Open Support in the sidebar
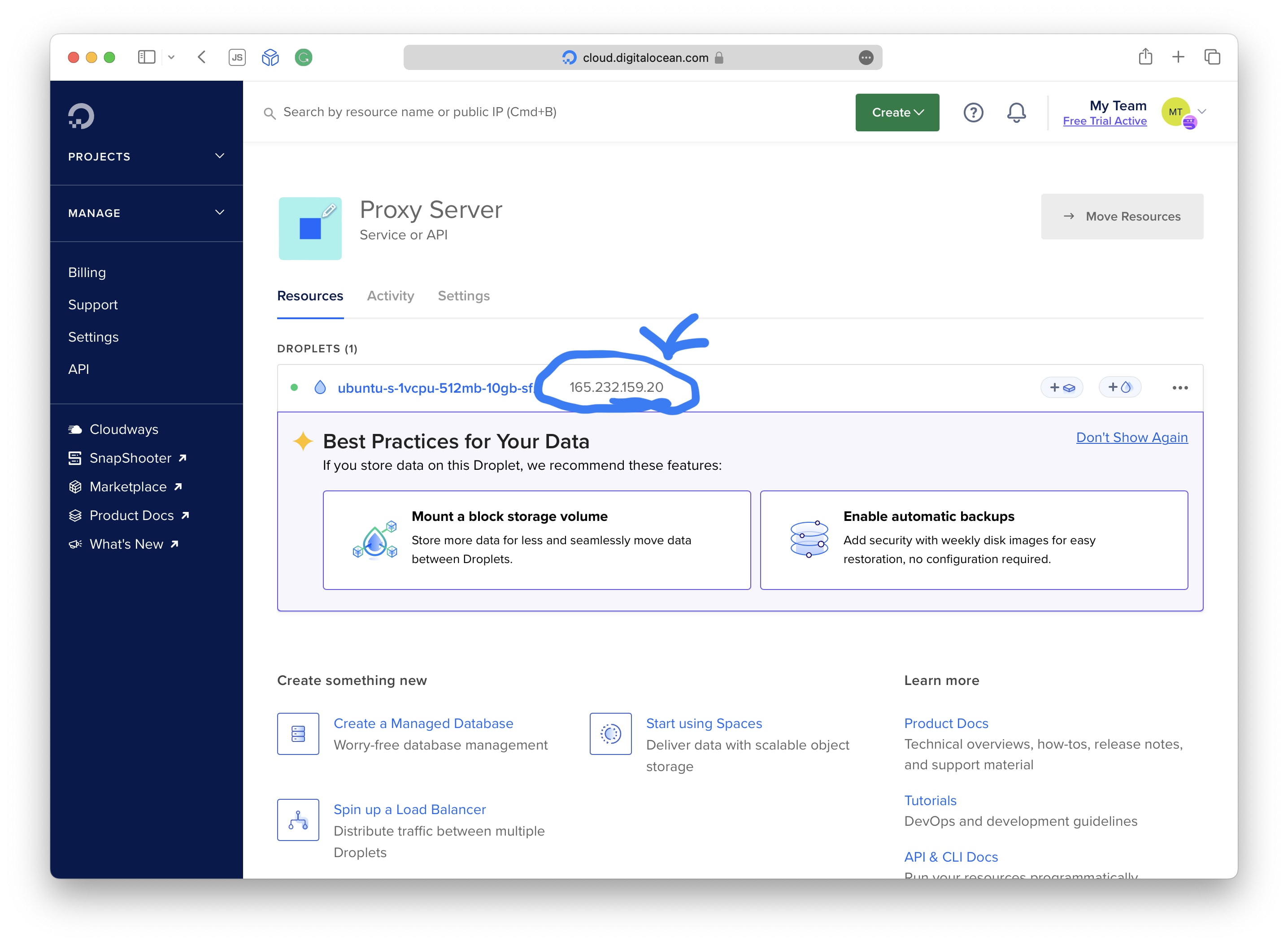 click(x=93, y=305)
